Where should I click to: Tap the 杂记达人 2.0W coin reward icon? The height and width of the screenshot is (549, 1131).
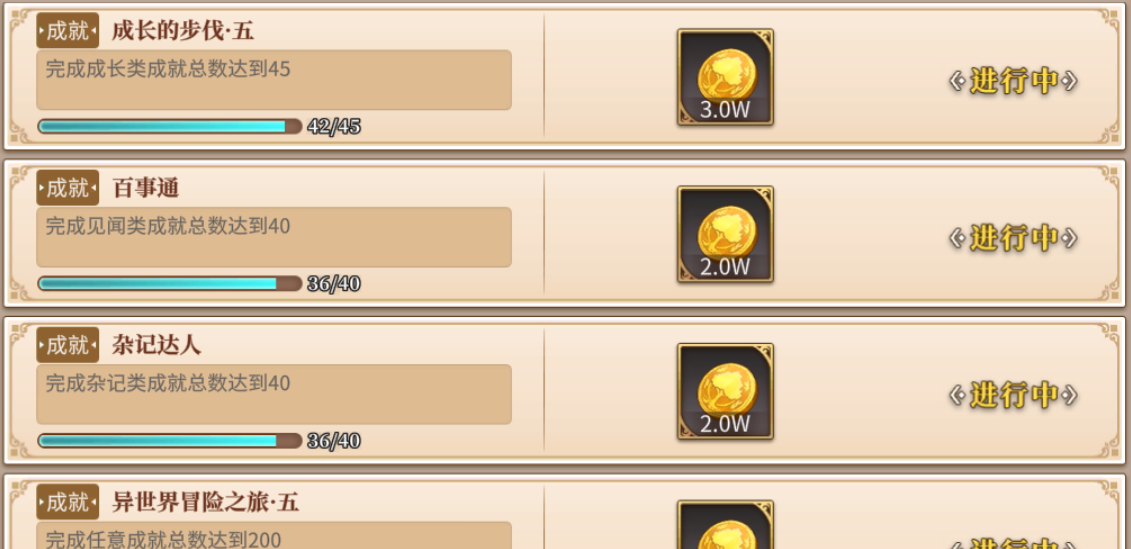click(725, 392)
